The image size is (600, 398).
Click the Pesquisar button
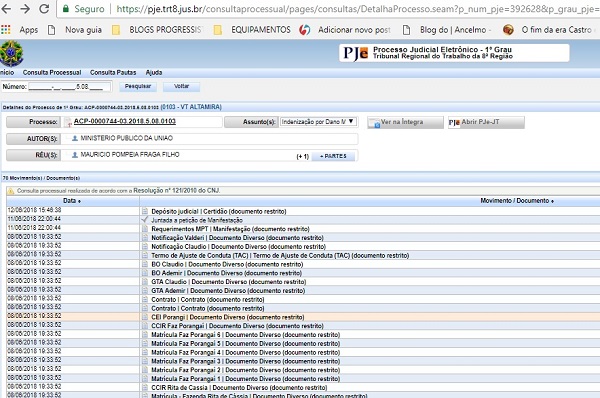(x=138, y=86)
